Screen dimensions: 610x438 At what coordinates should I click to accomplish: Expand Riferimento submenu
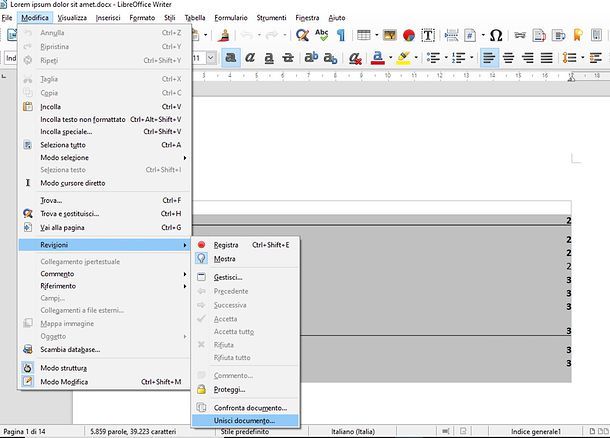pyautogui.click(x=104, y=286)
